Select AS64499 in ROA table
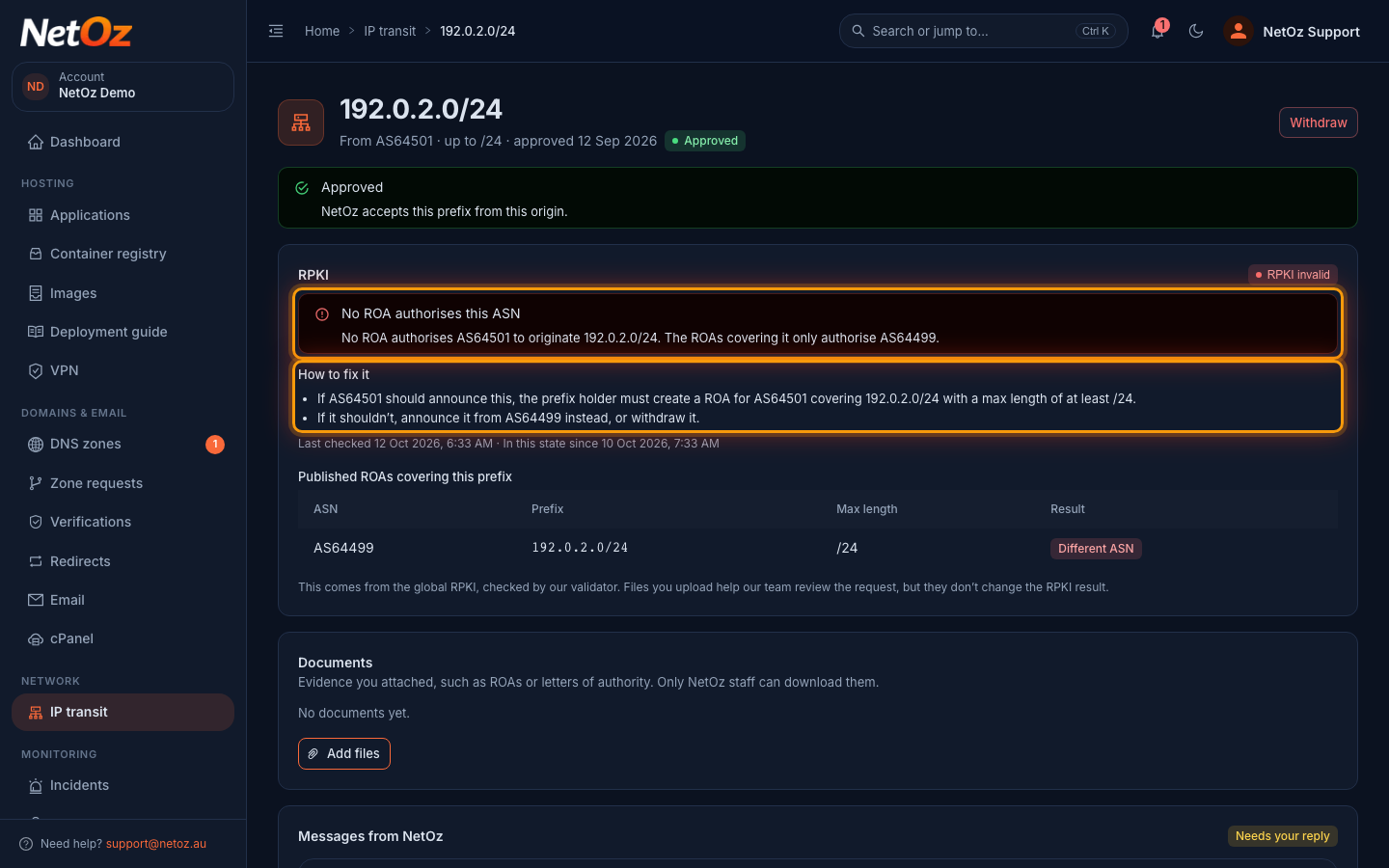This screenshot has height=868, width=1389. [x=343, y=548]
